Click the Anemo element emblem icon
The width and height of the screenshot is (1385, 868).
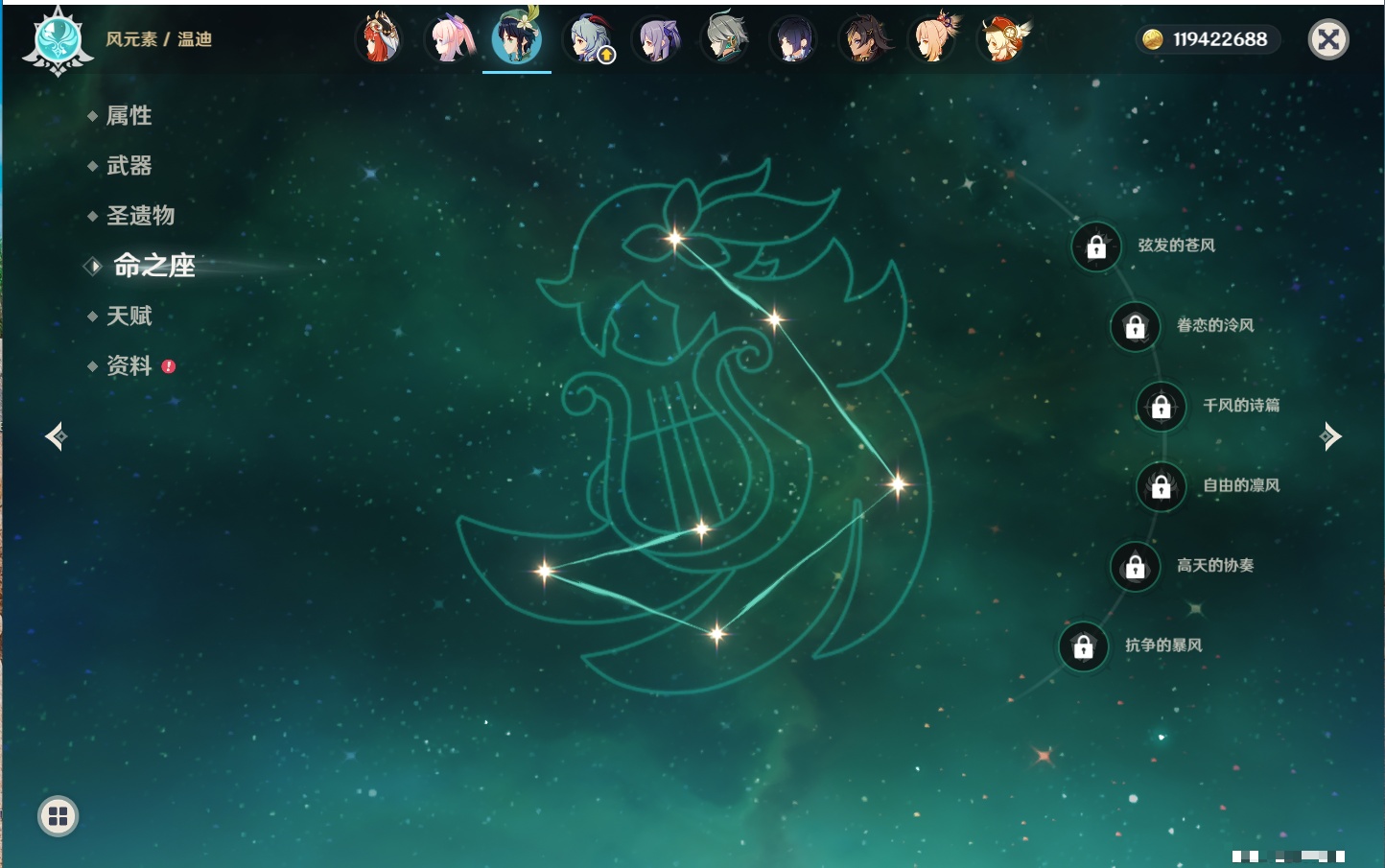(x=58, y=41)
